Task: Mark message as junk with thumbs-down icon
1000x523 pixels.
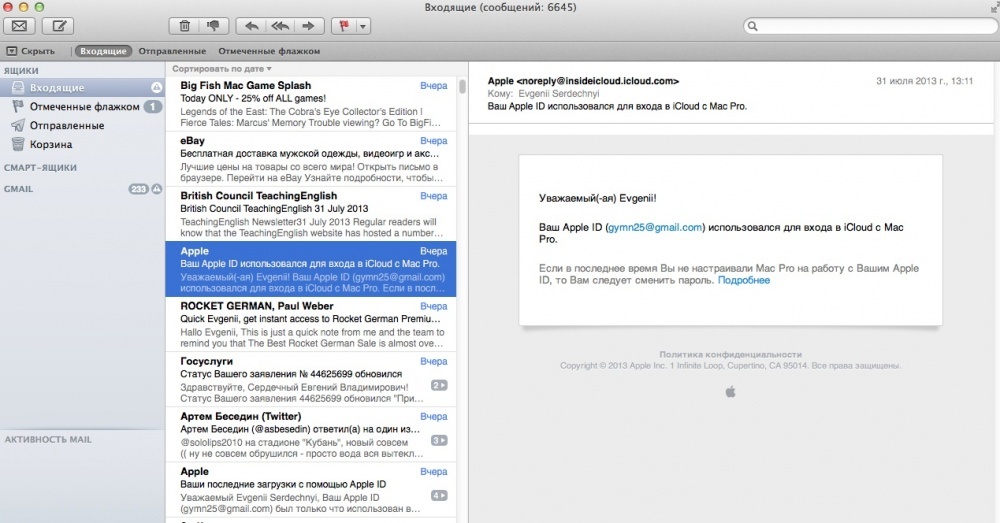Action: click(x=213, y=26)
